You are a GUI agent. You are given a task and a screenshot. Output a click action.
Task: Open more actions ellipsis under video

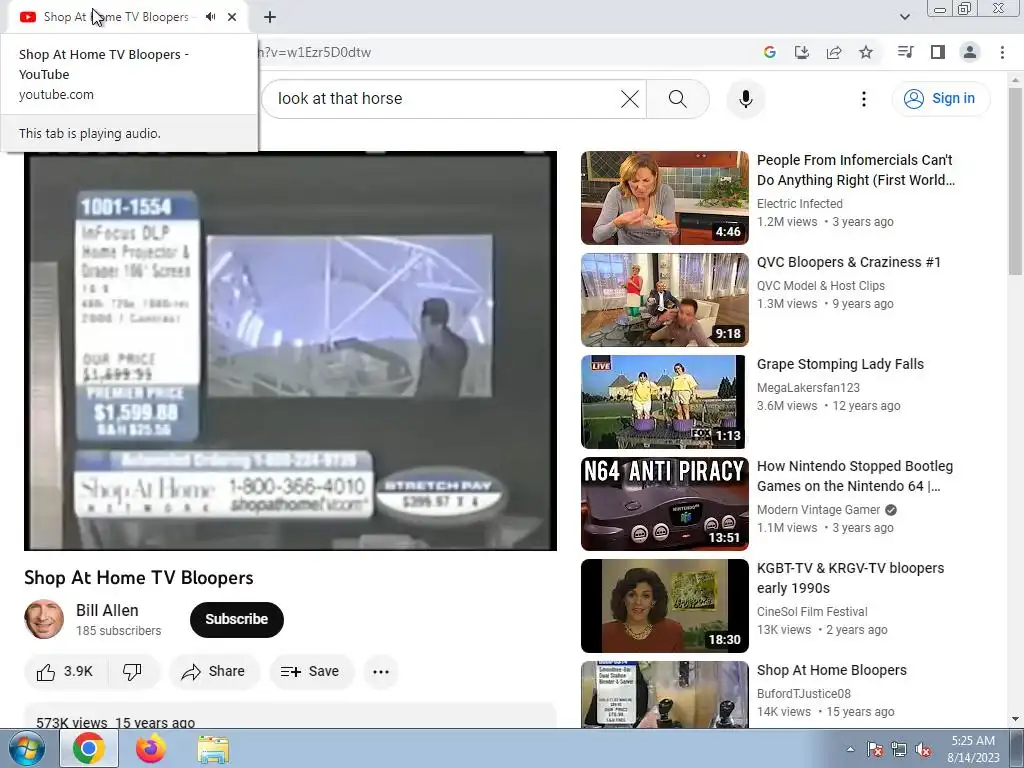click(381, 671)
